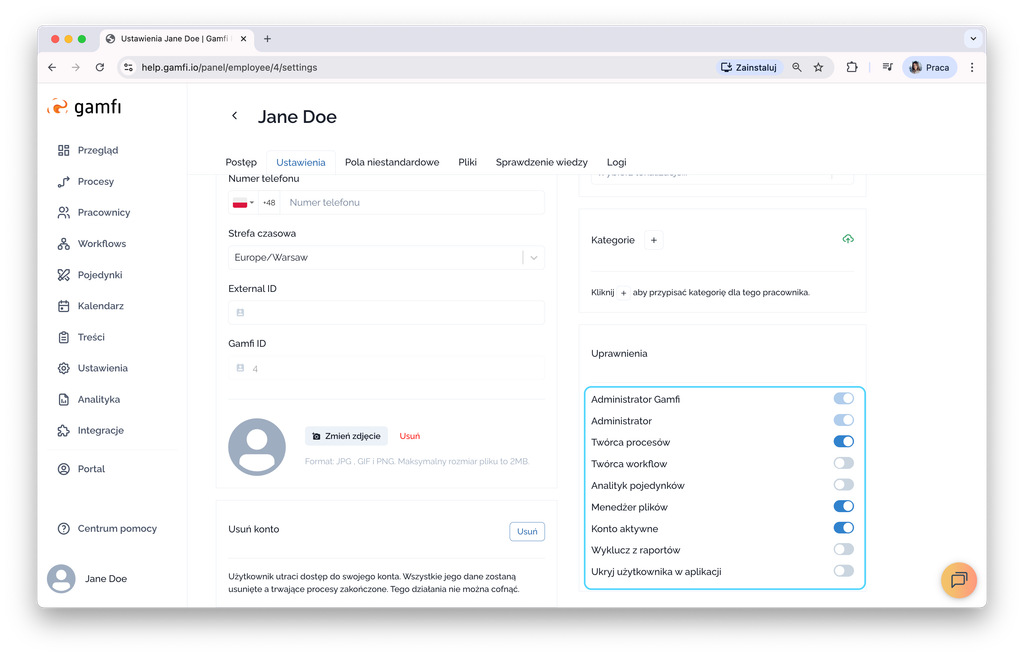Open the phone country code flag selector
This screenshot has height=657, width=1024.
[243, 203]
